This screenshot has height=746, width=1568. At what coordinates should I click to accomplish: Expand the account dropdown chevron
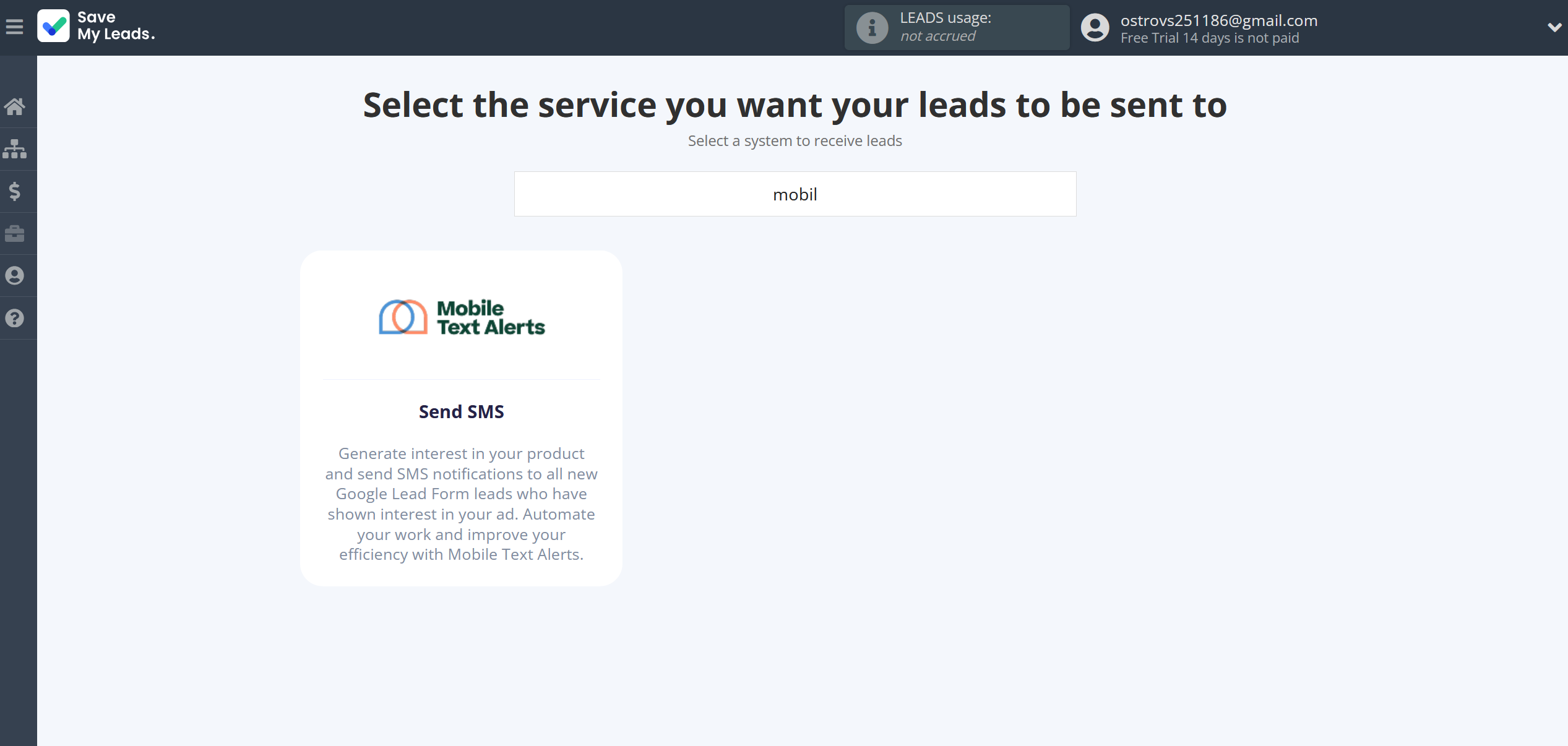point(1554,27)
